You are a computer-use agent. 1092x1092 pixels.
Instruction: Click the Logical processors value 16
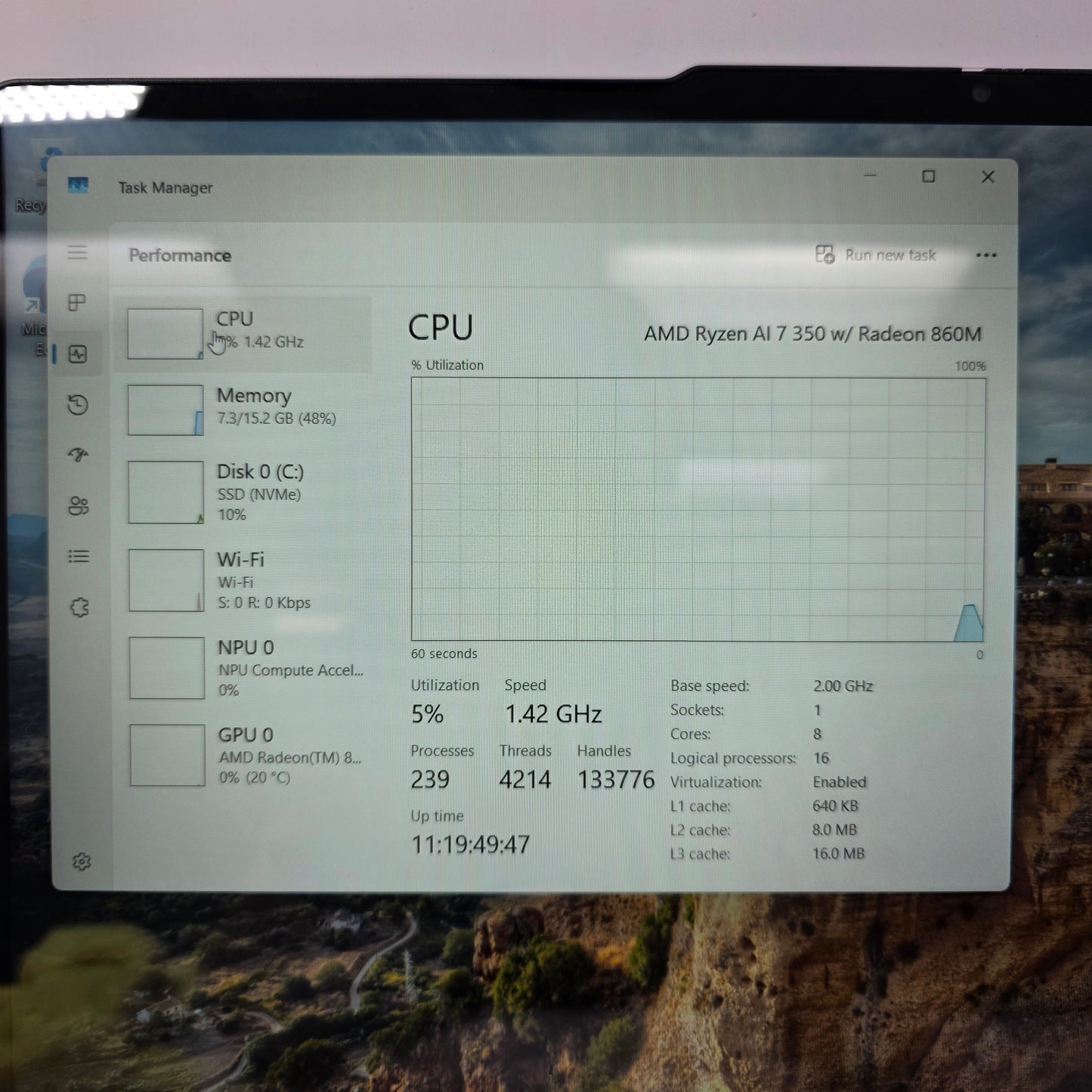click(821, 758)
